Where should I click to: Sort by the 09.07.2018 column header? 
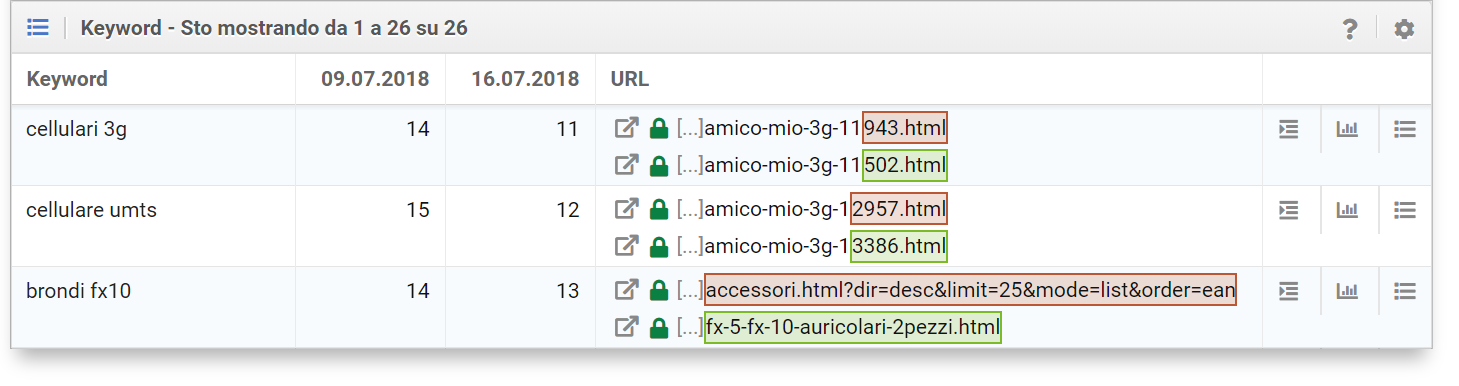click(x=375, y=79)
